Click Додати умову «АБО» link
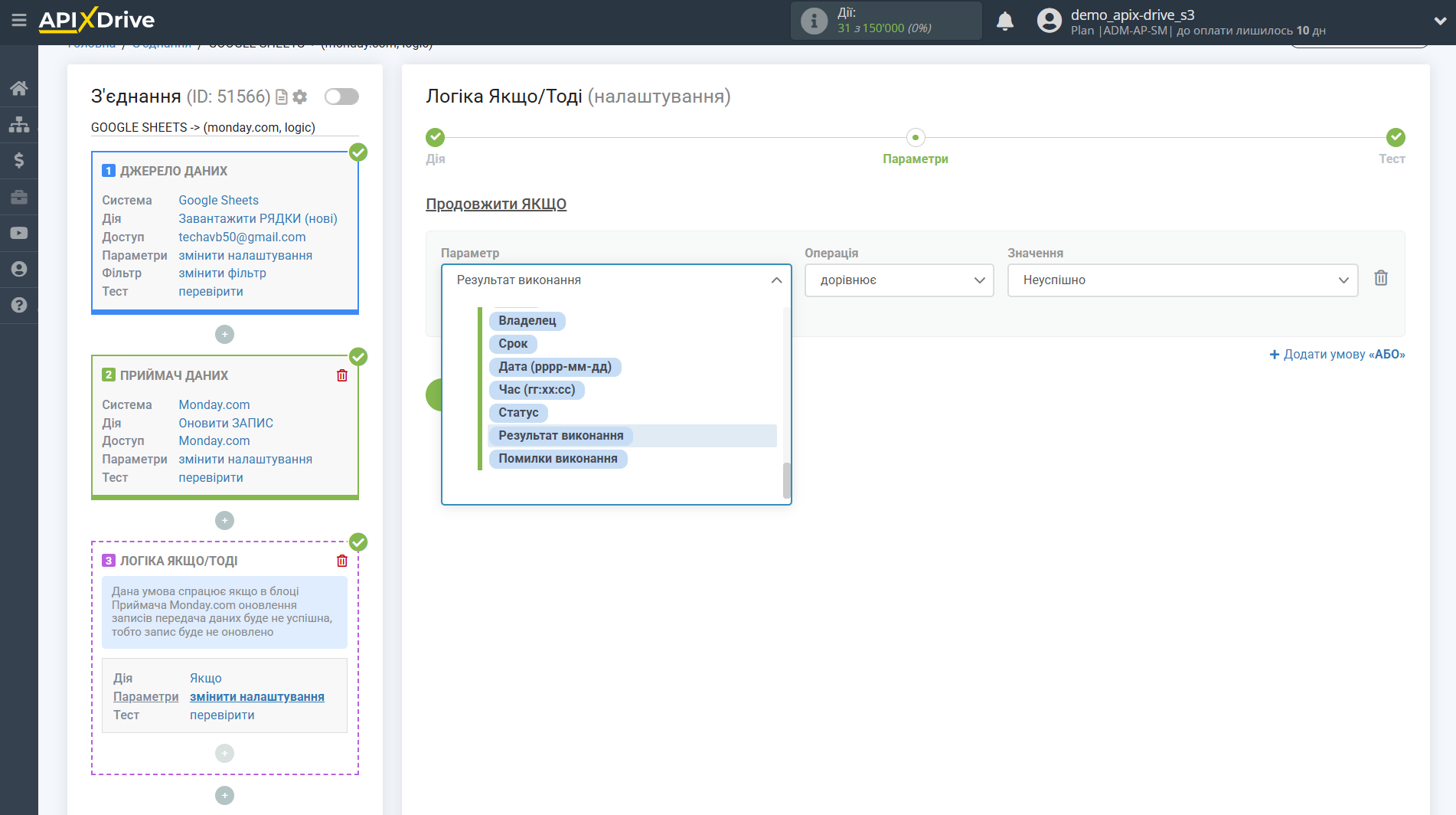The image size is (1456, 815). 1337,355
